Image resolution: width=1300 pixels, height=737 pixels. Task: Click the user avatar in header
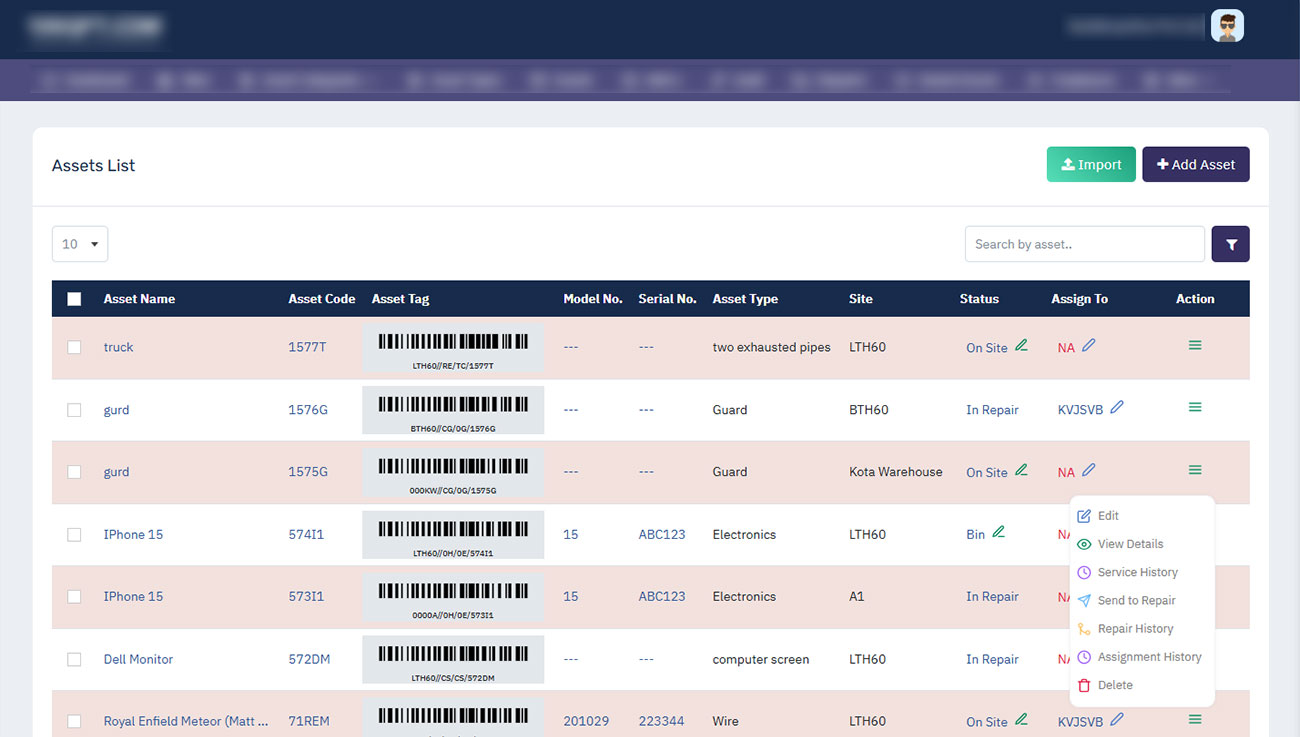point(1227,26)
